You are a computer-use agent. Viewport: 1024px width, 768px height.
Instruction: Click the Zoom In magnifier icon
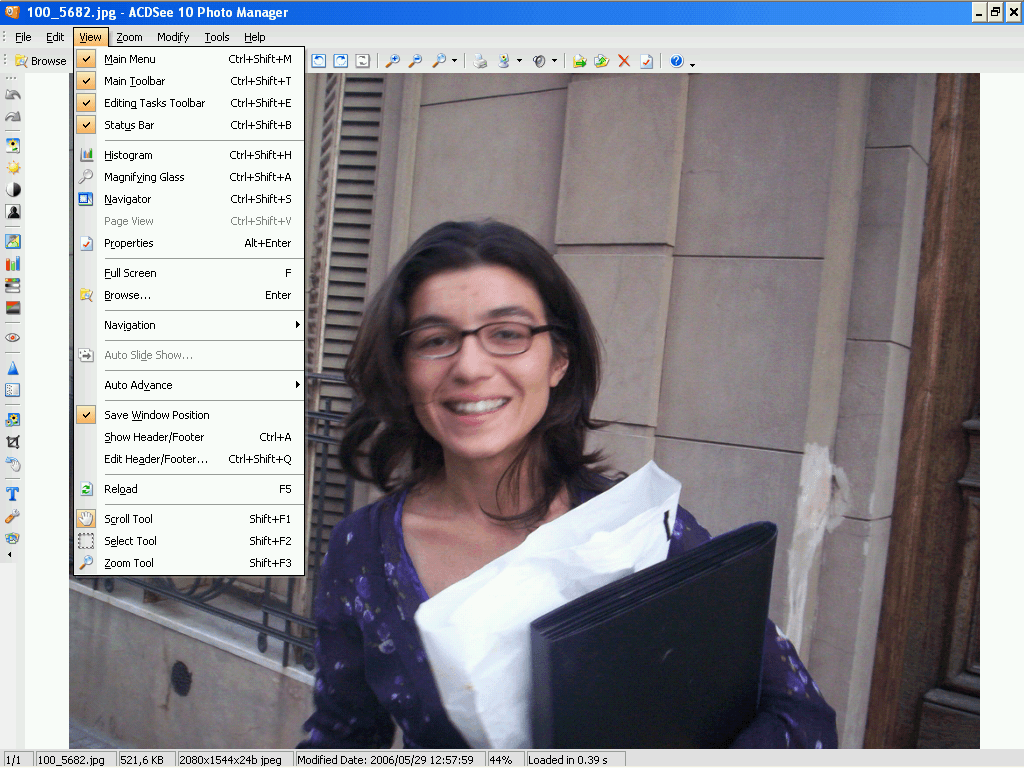pos(392,61)
